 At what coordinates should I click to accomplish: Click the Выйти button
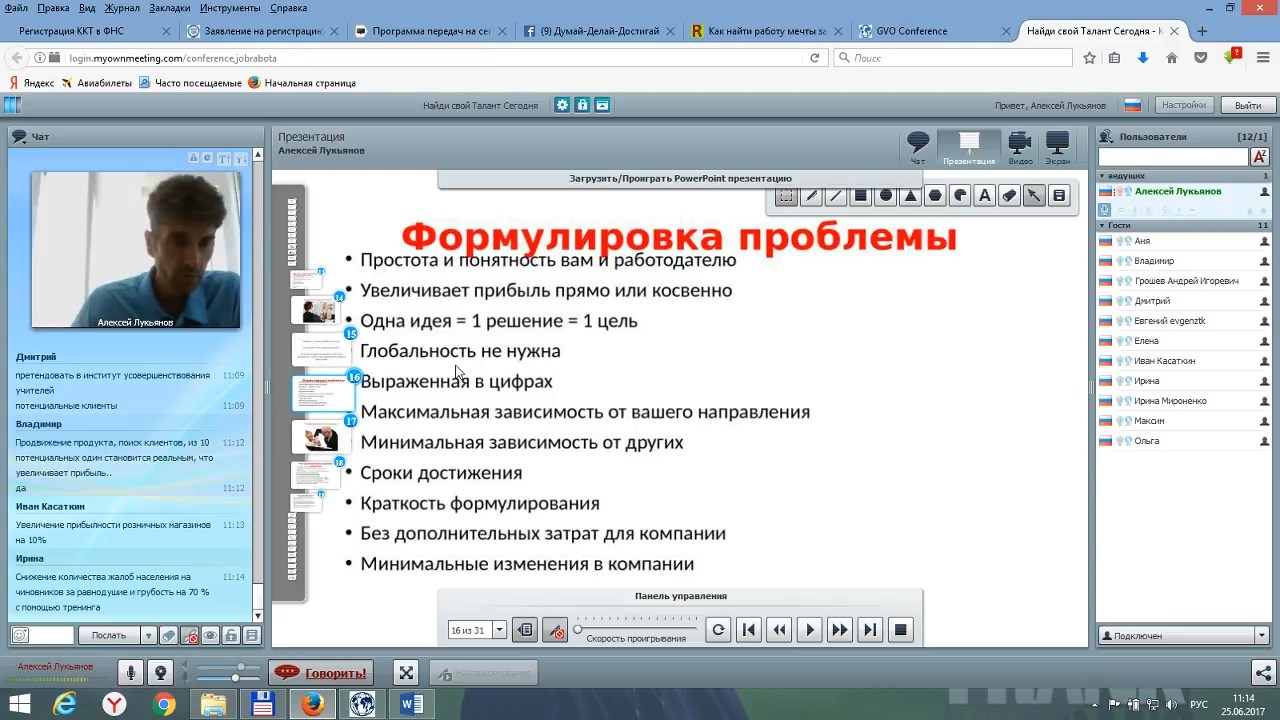[x=1247, y=105]
